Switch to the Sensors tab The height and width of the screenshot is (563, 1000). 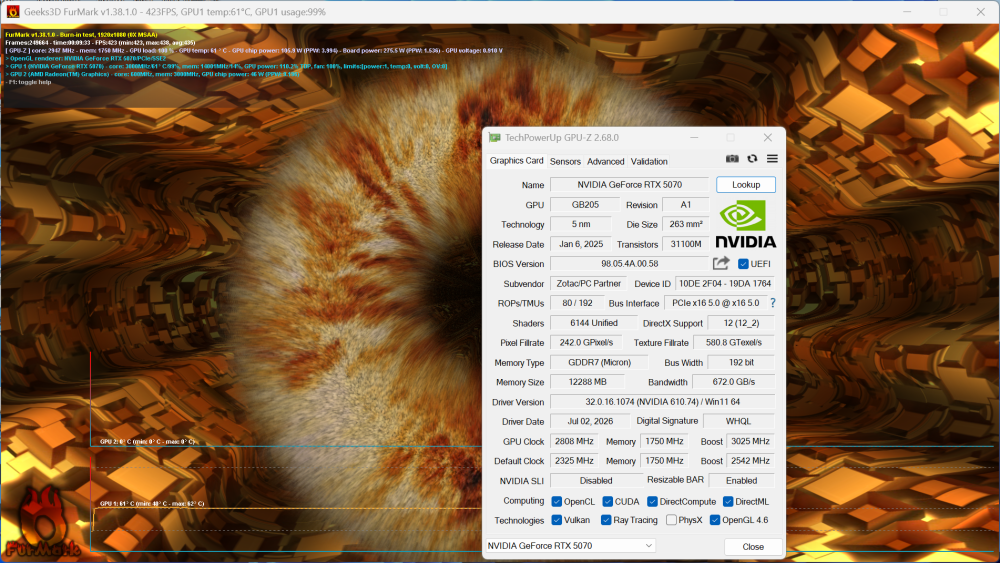565,161
